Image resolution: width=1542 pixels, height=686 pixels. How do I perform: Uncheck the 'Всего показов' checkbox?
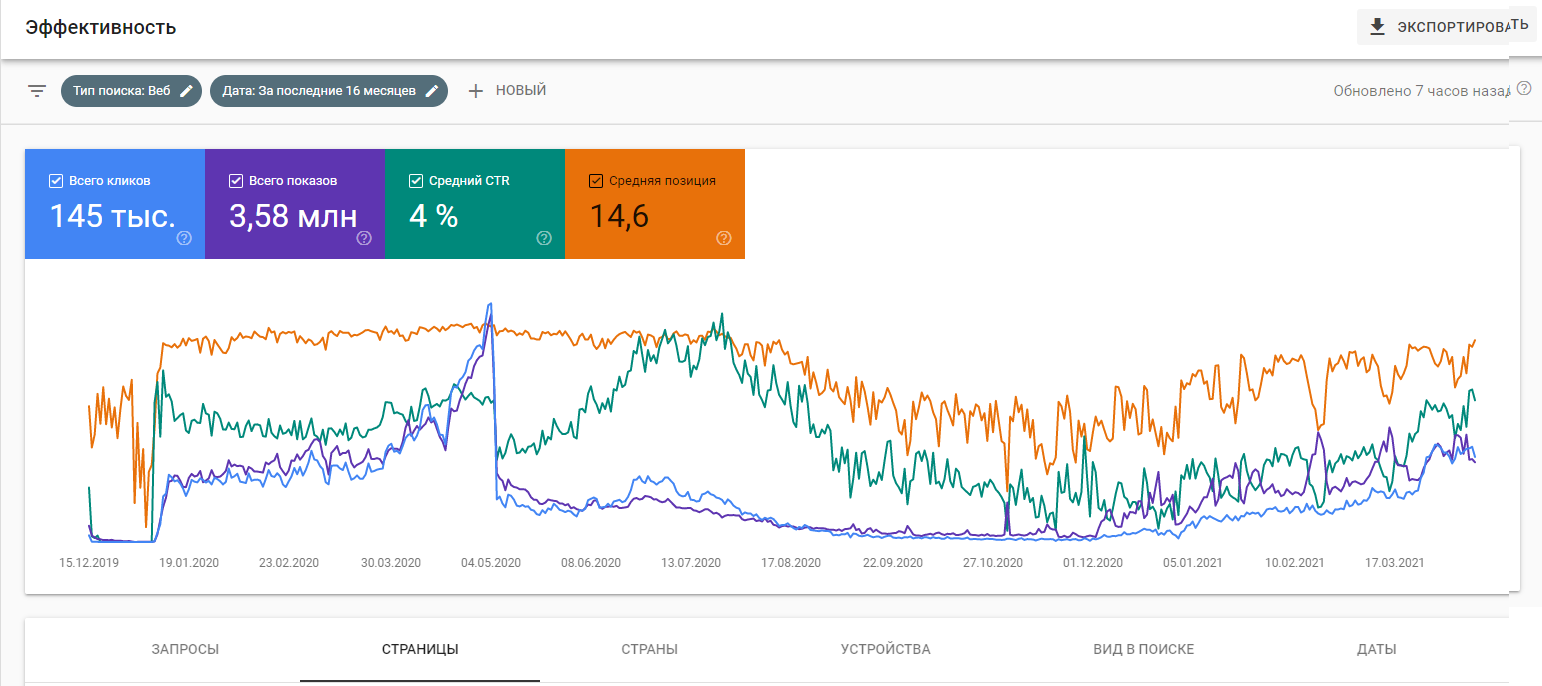tap(236, 181)
